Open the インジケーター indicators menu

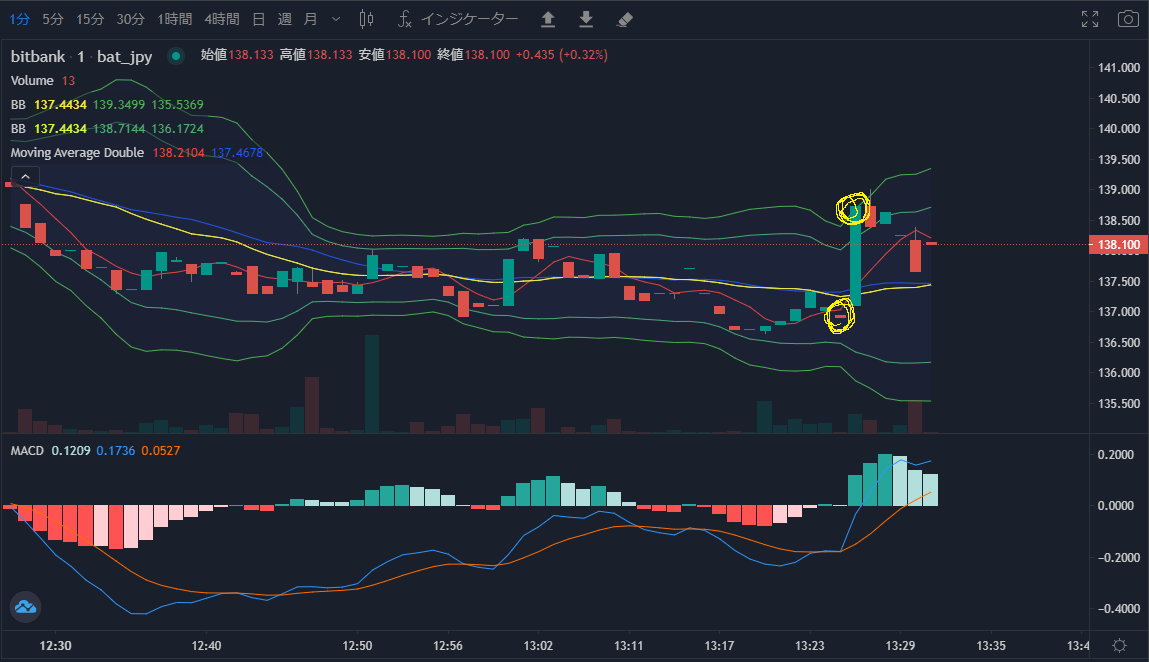tap(457, 19)
